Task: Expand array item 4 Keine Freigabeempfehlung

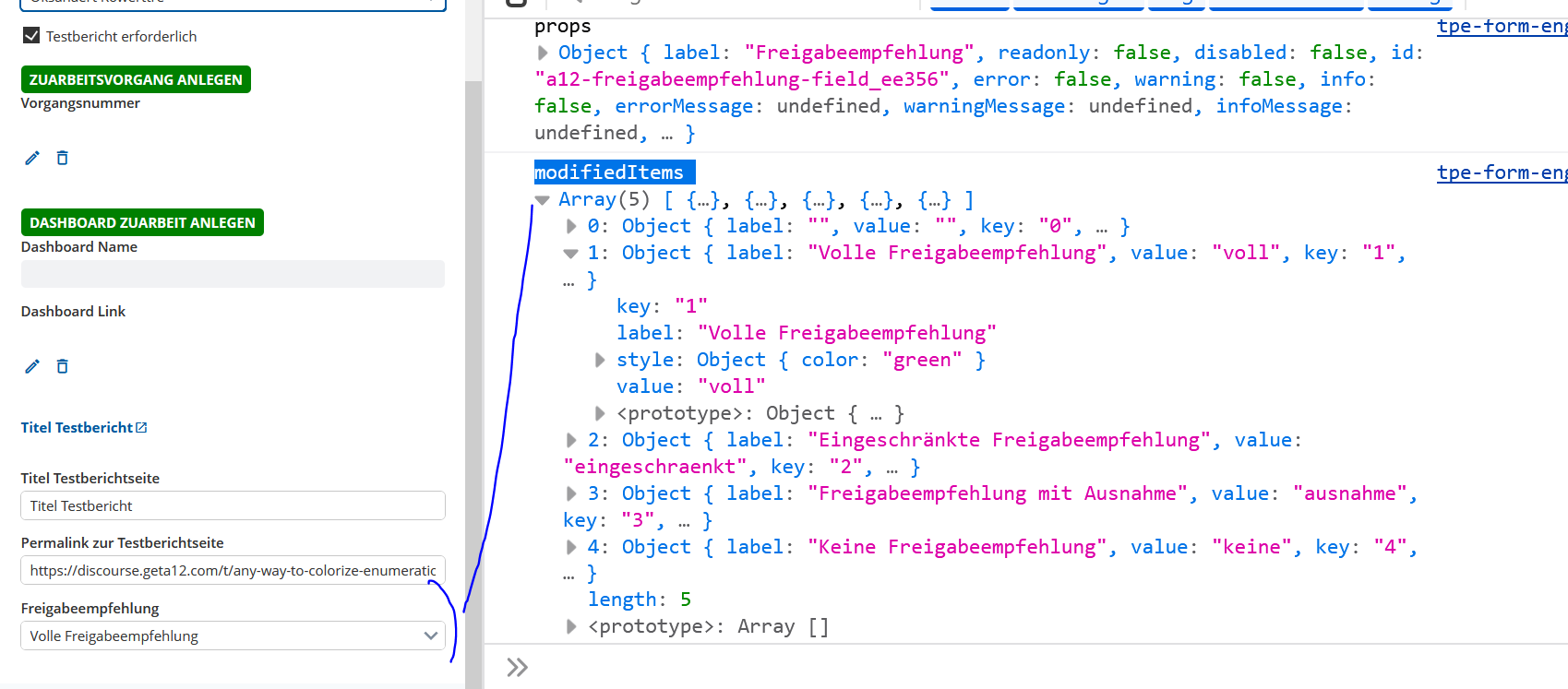Action: coord(571,547)
